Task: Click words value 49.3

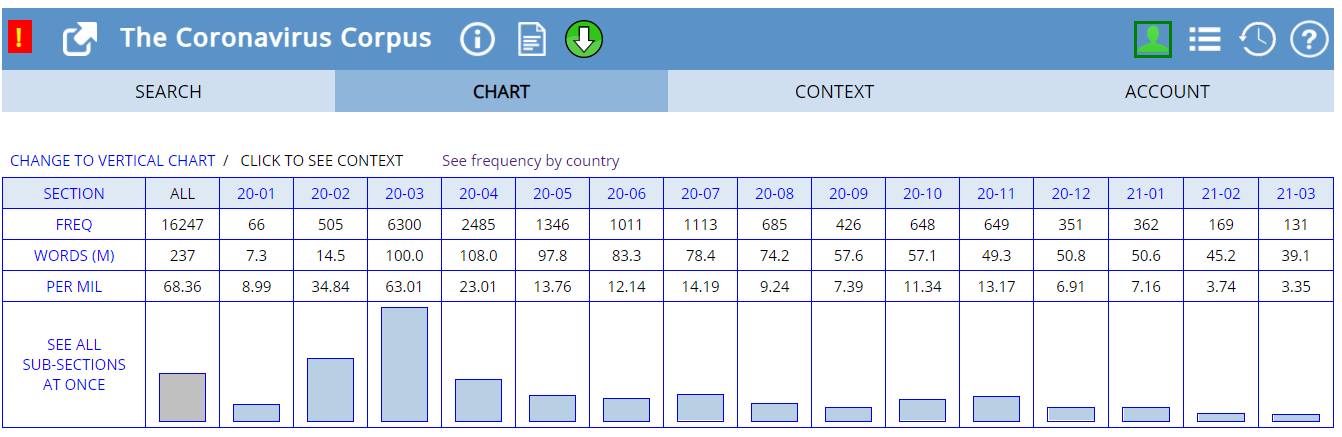Action: (996, 255)
